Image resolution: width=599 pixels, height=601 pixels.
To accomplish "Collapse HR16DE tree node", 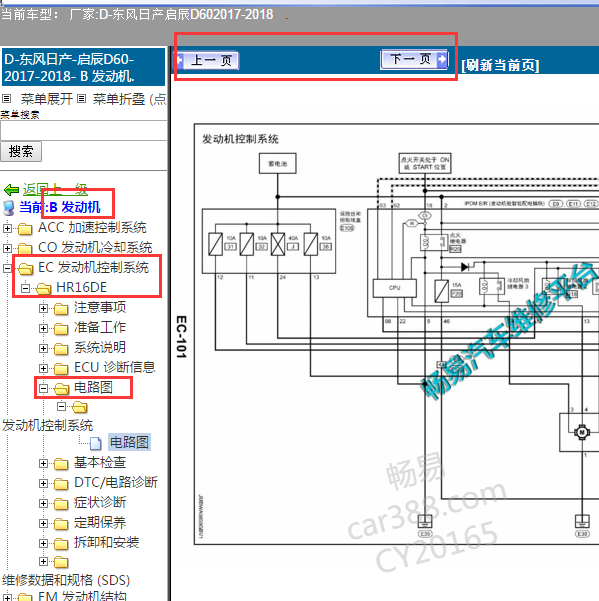I will click(x=25, y=288).
